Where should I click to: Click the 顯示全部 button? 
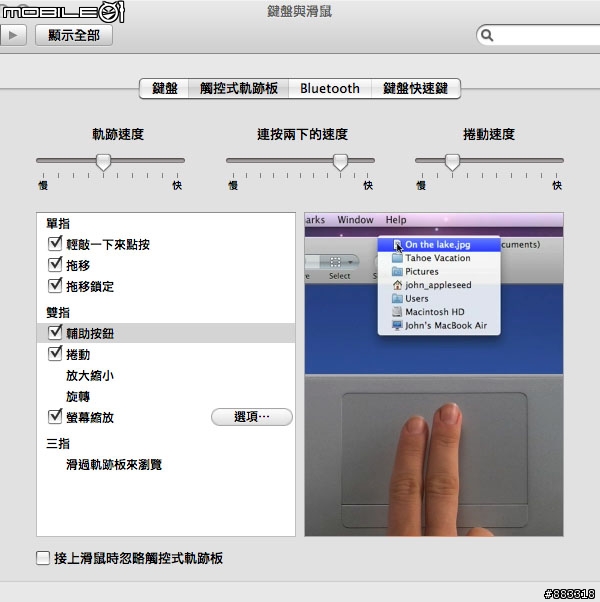[x=74, y=35]
